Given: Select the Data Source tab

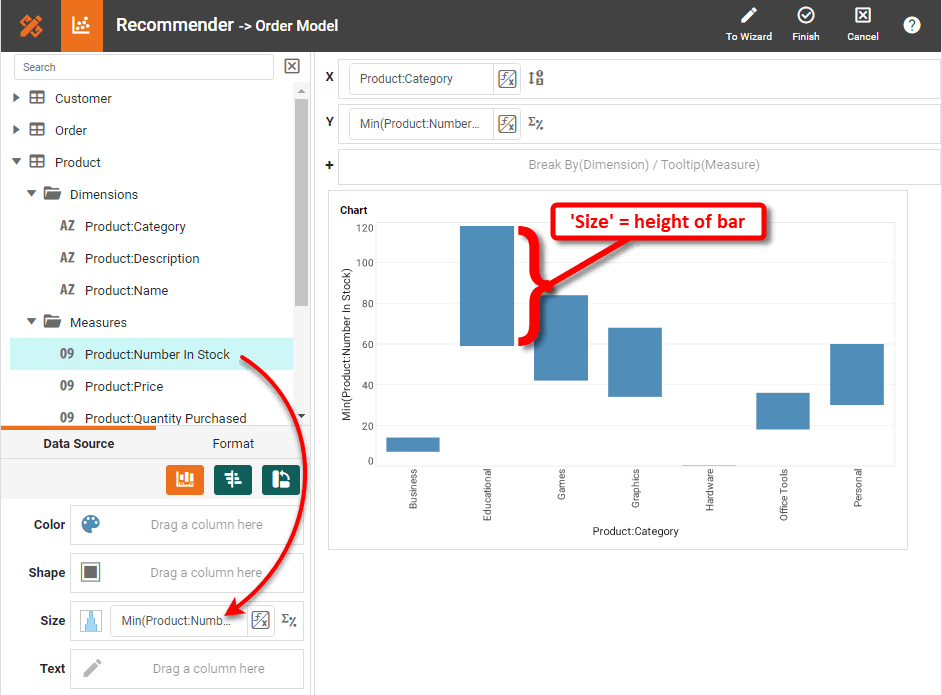Looking at the screenshot, I should click(78, 444).
